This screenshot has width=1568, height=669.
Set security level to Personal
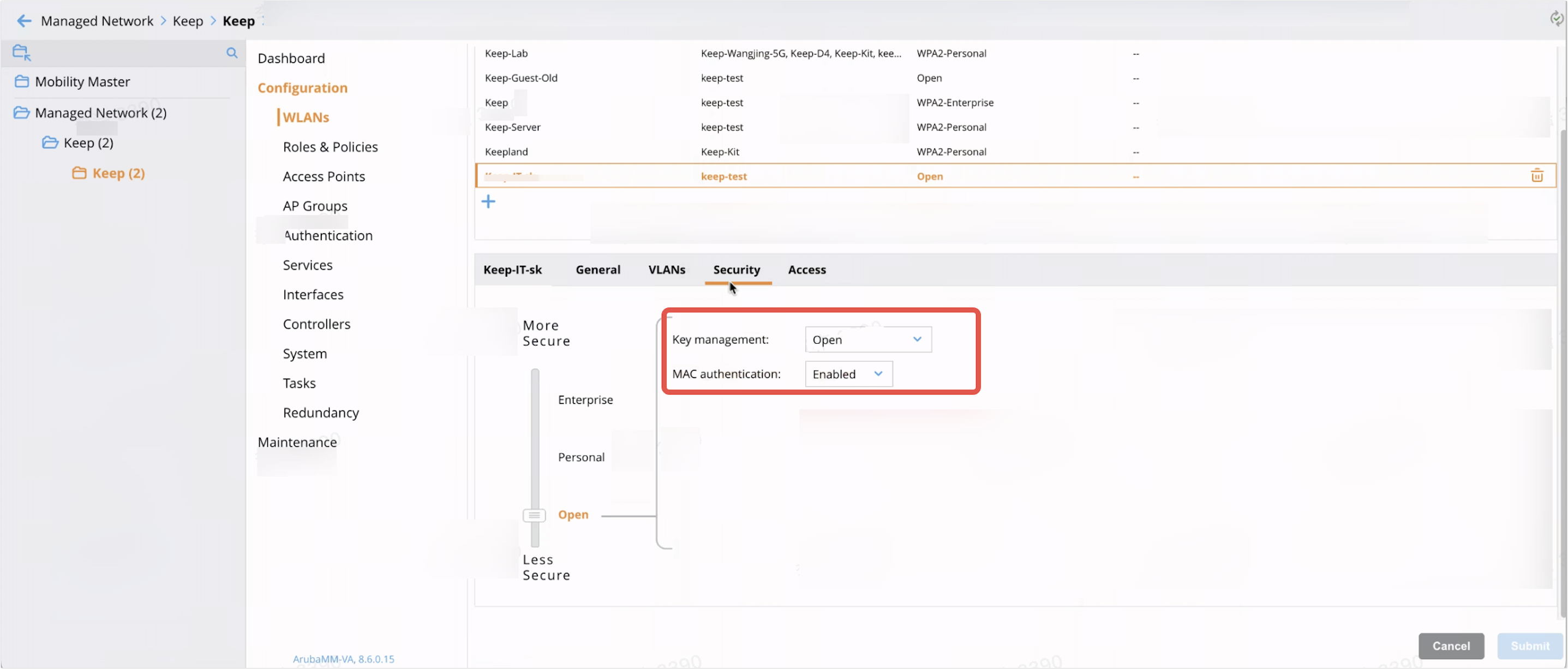580,457
